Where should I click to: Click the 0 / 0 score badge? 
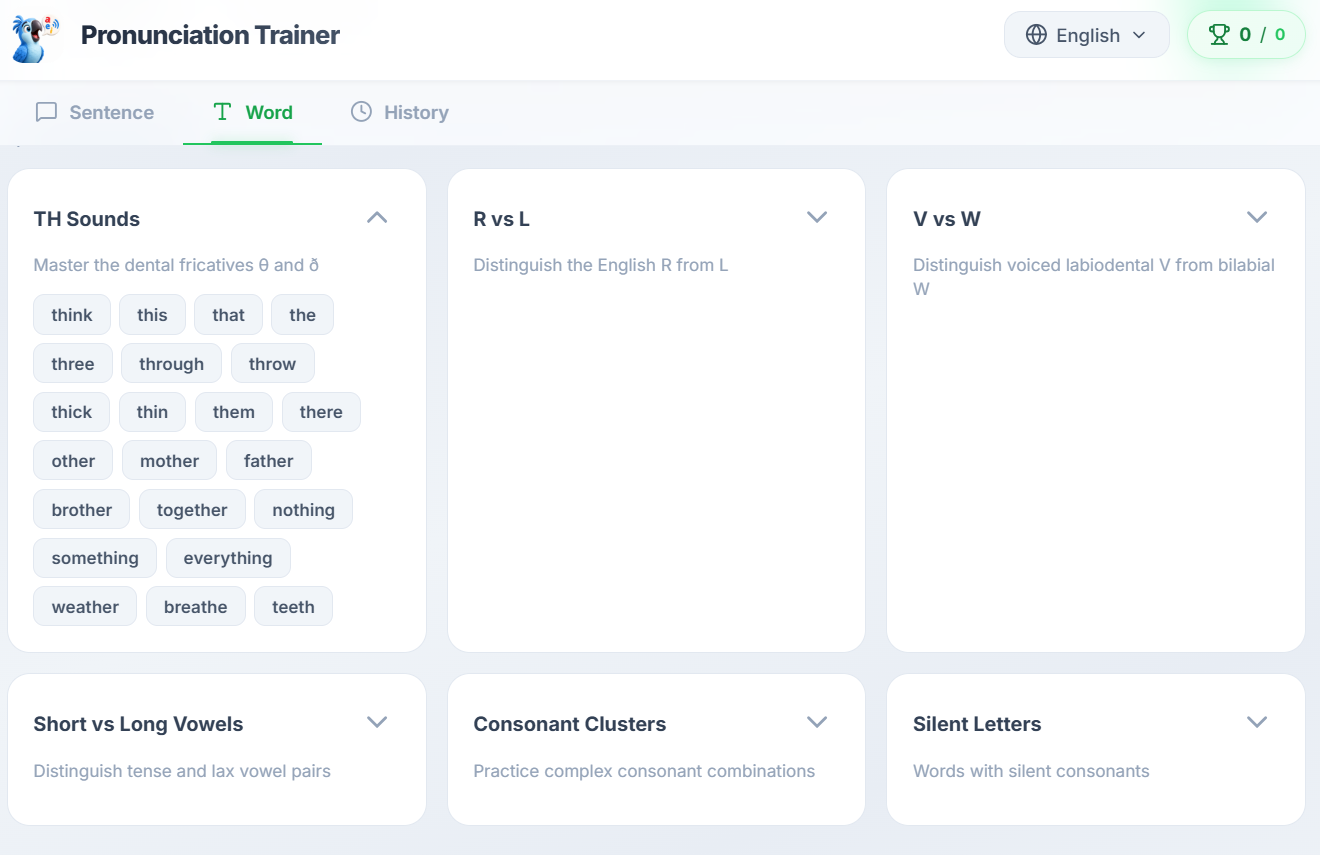pos(1246,35)
